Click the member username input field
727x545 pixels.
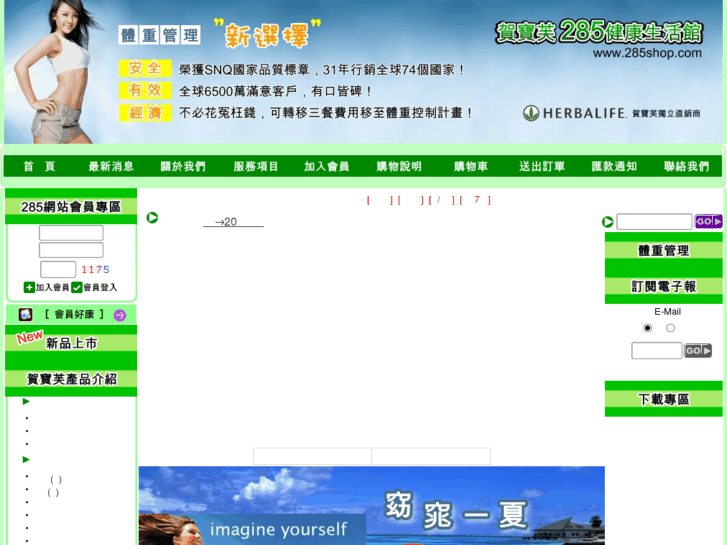point(71,233)
